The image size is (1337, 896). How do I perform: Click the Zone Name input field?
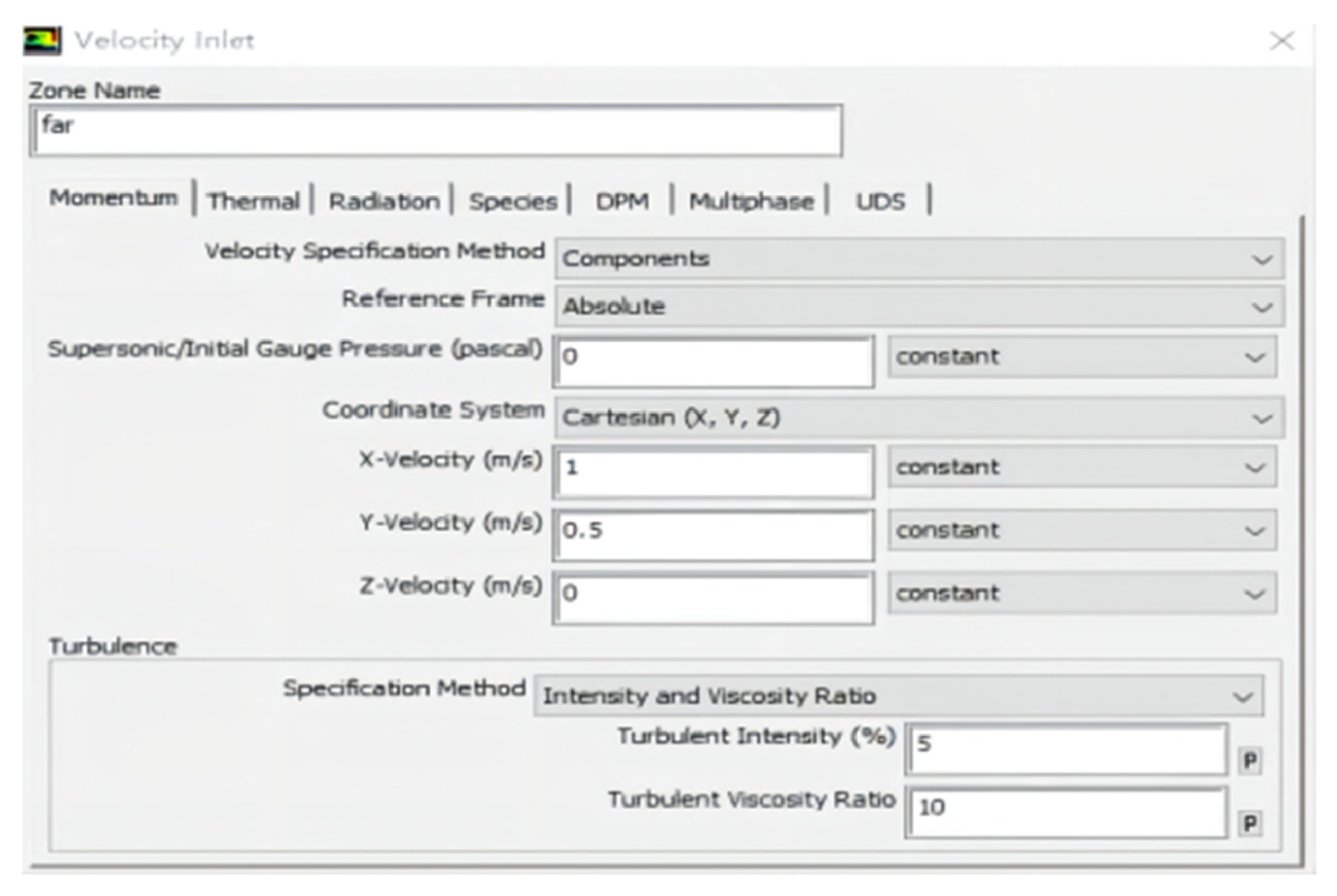coord(437,131)
